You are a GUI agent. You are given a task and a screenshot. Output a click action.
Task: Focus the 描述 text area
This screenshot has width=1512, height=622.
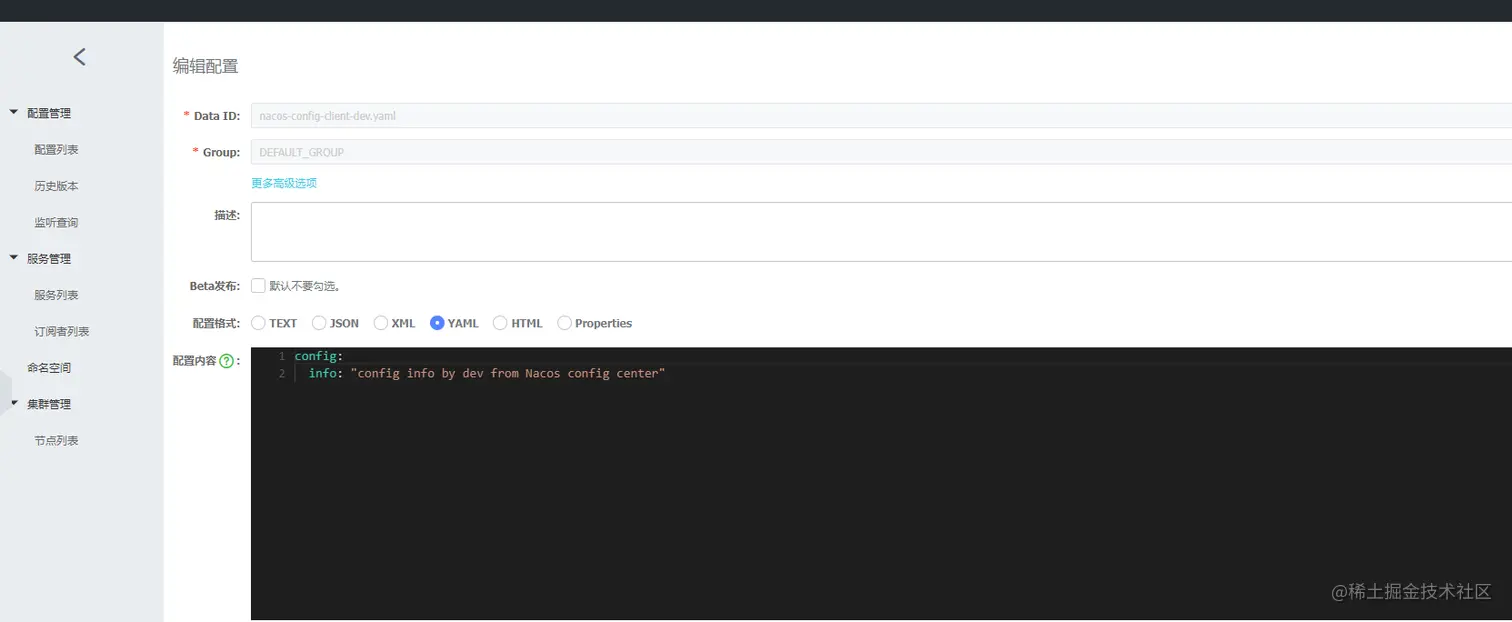point(881,232)
